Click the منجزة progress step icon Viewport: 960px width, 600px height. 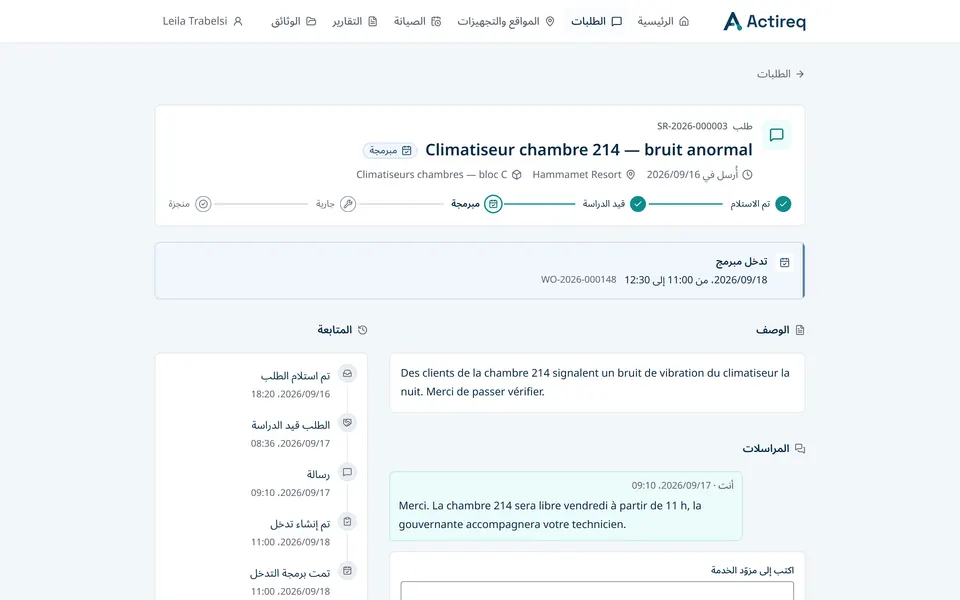point(203,204)
